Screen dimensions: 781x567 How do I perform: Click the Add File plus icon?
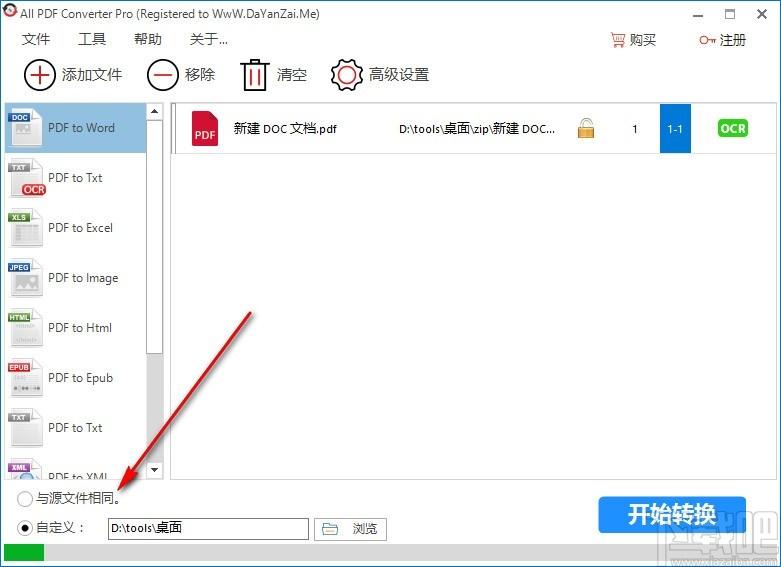pyautogui.click(x=39, y=75)
